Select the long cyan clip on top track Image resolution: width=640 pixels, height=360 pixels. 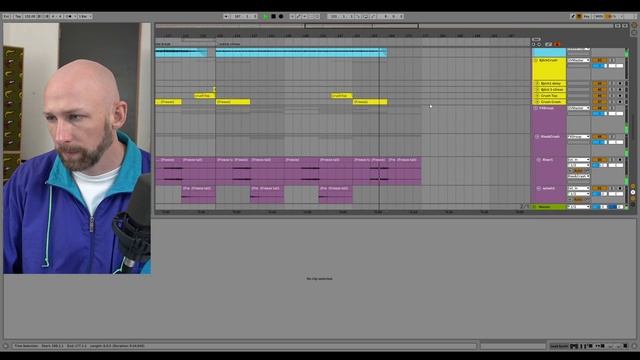point(301,52)
